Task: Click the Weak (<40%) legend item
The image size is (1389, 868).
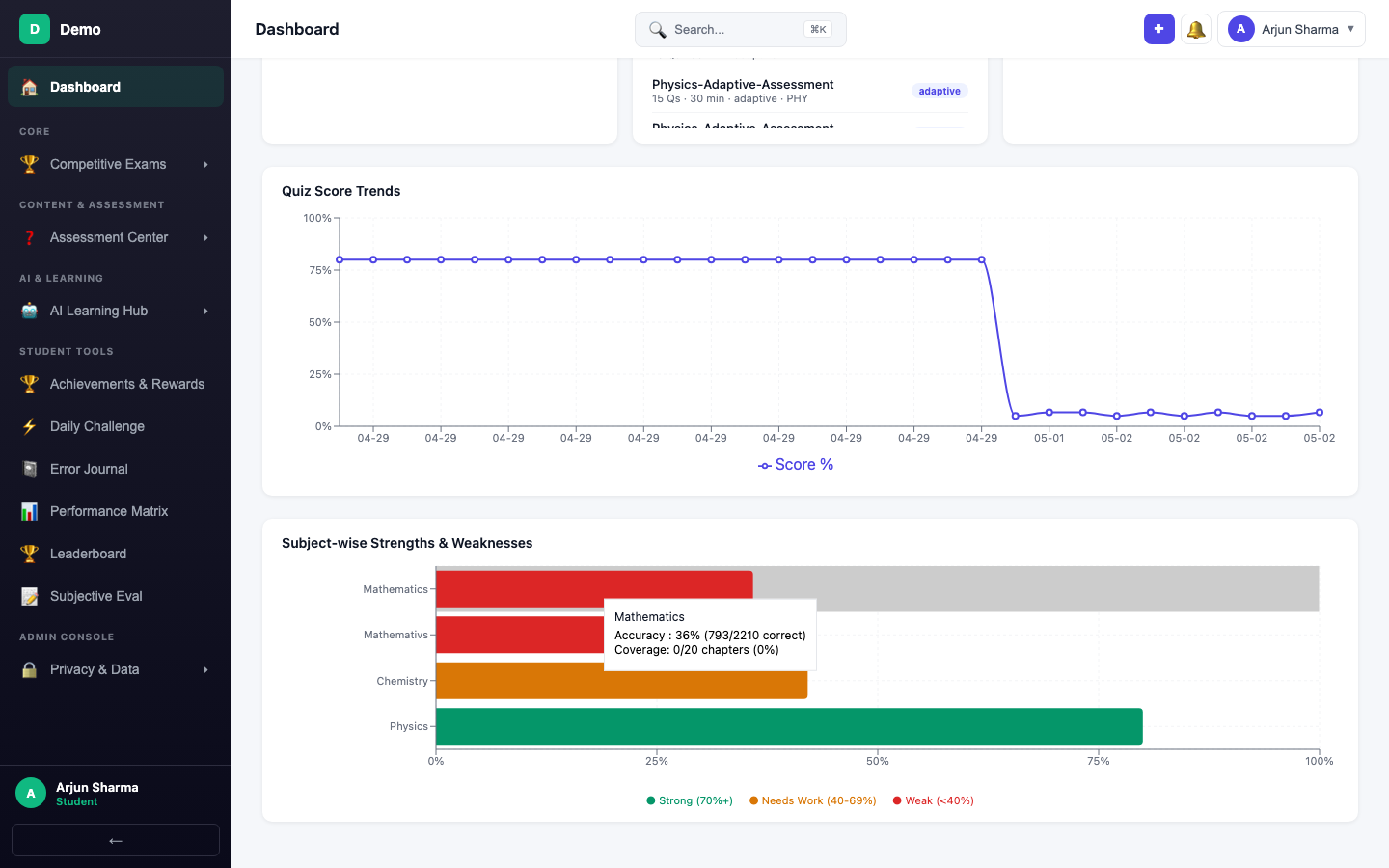Action: pyautogui.click(x=934, y=800)
